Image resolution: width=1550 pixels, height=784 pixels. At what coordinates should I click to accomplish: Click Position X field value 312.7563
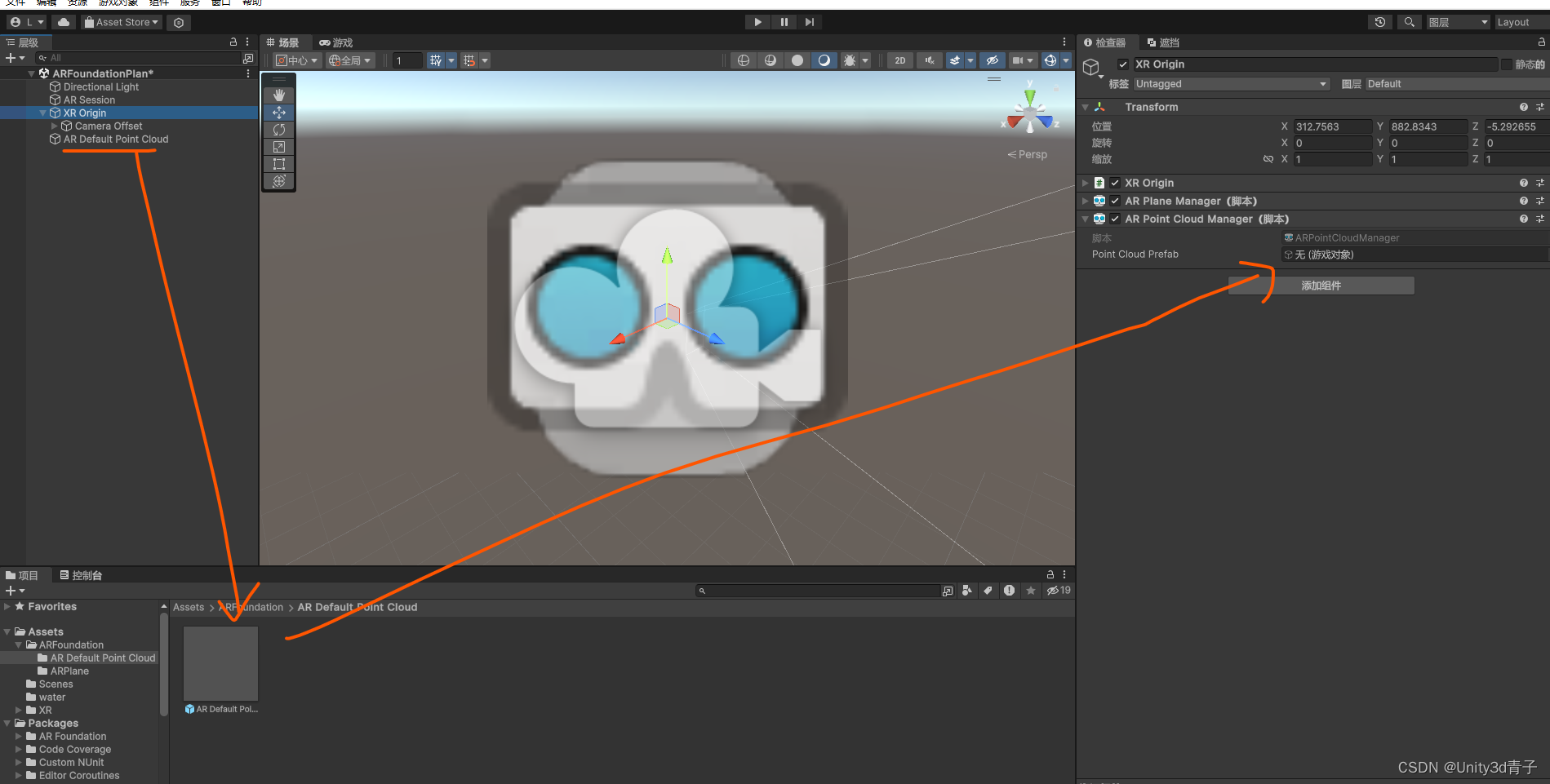coord(1333,126)
